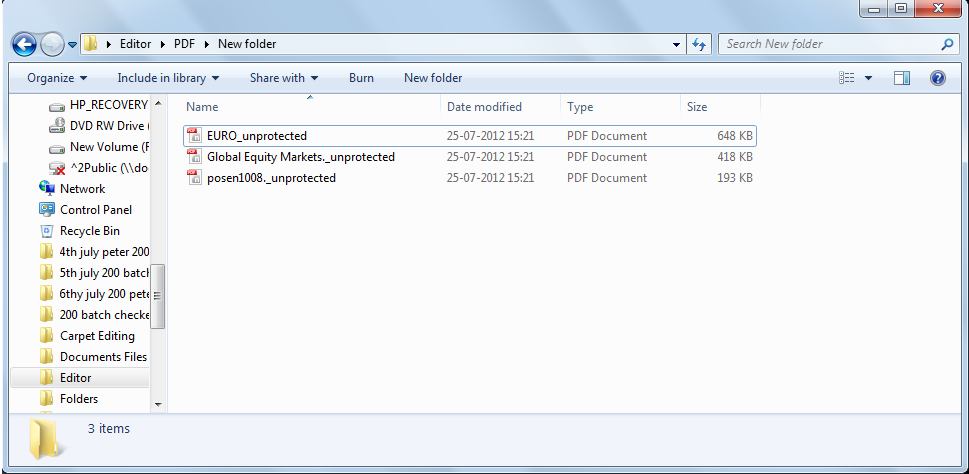Click the 648 KB size cell
This screenshot has width=969, height=474.
click(735, 136)
